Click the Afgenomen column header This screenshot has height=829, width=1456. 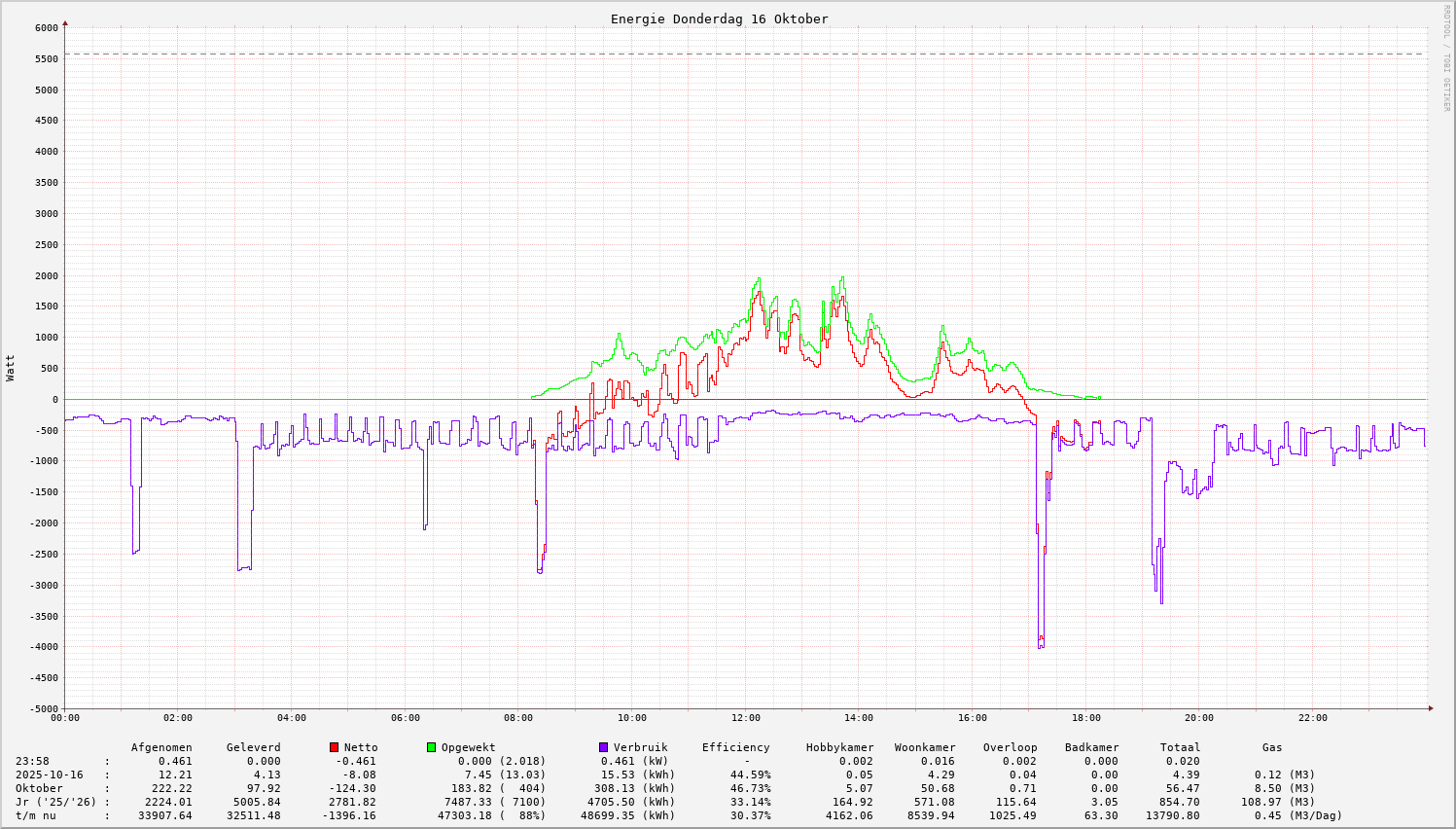coord(161,747)
